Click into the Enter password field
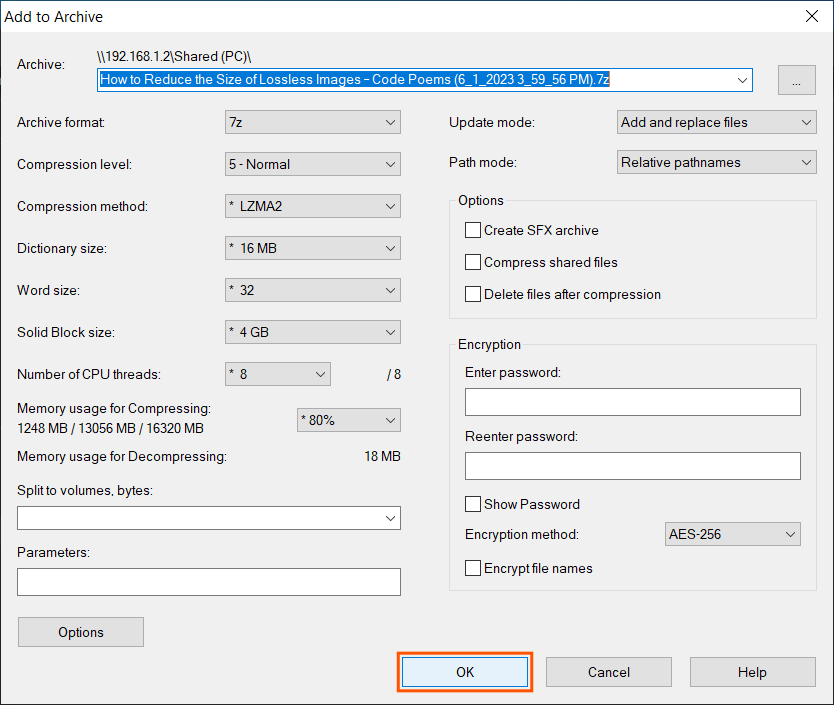This screenshot has height=705, width=834. (632, 402)
